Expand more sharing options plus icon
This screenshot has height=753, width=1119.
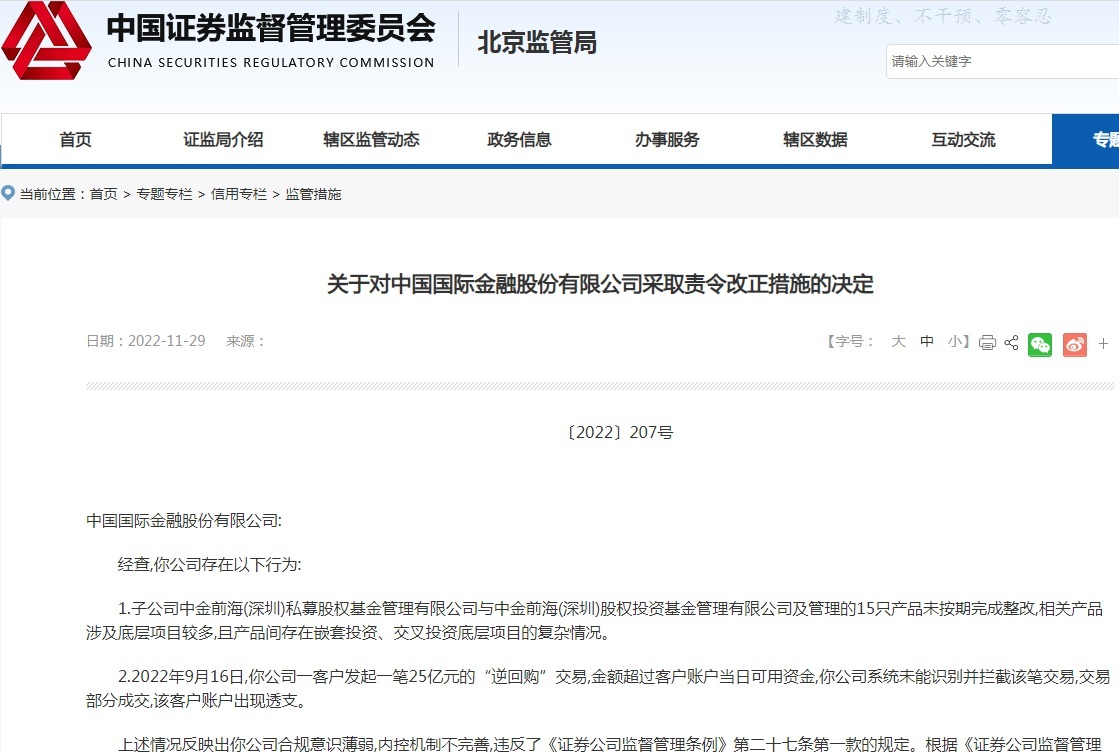pyautogui.click(x=1103, y=344)
